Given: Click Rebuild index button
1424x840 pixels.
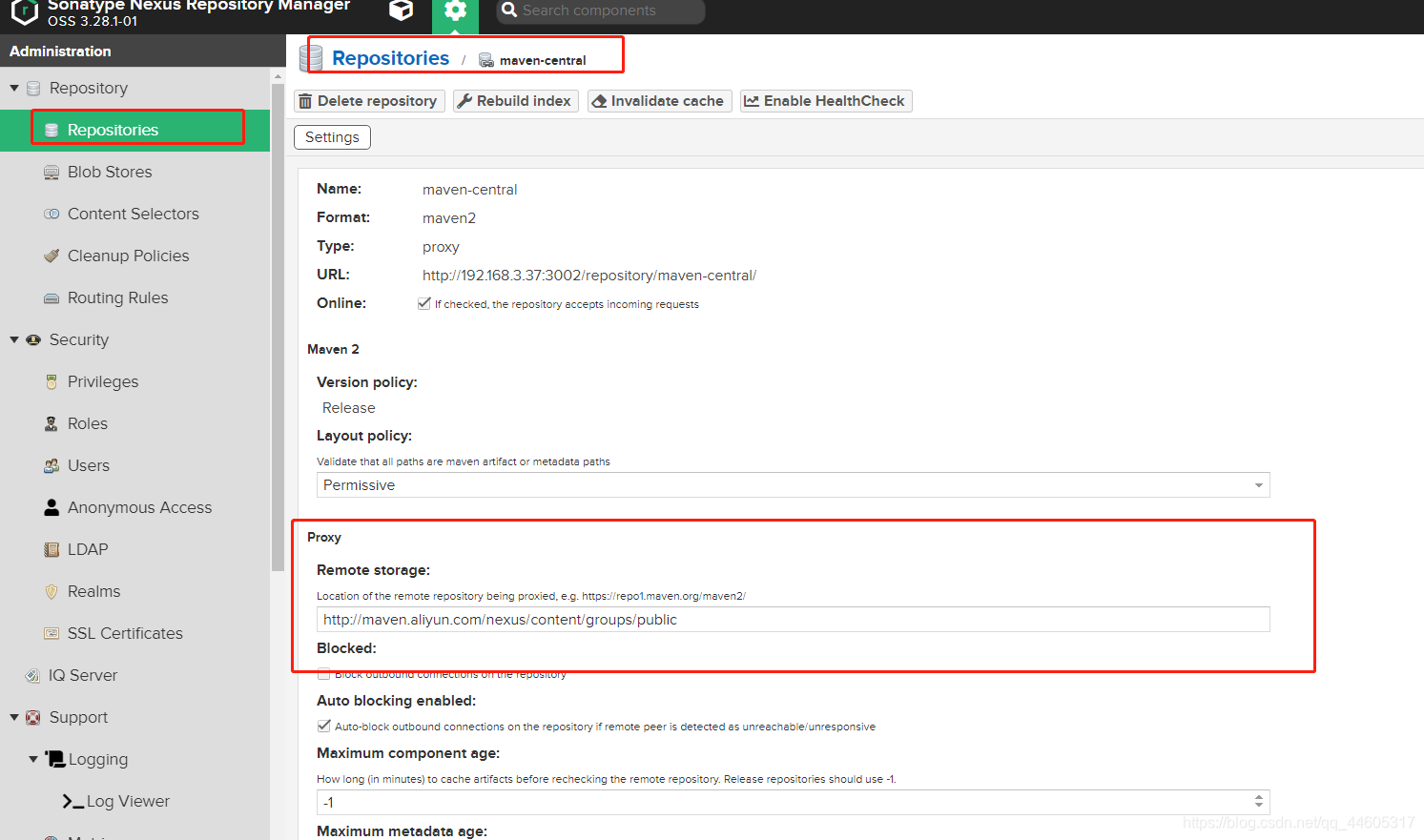Looking at the screenshot, I should click(x=516, y=101).
